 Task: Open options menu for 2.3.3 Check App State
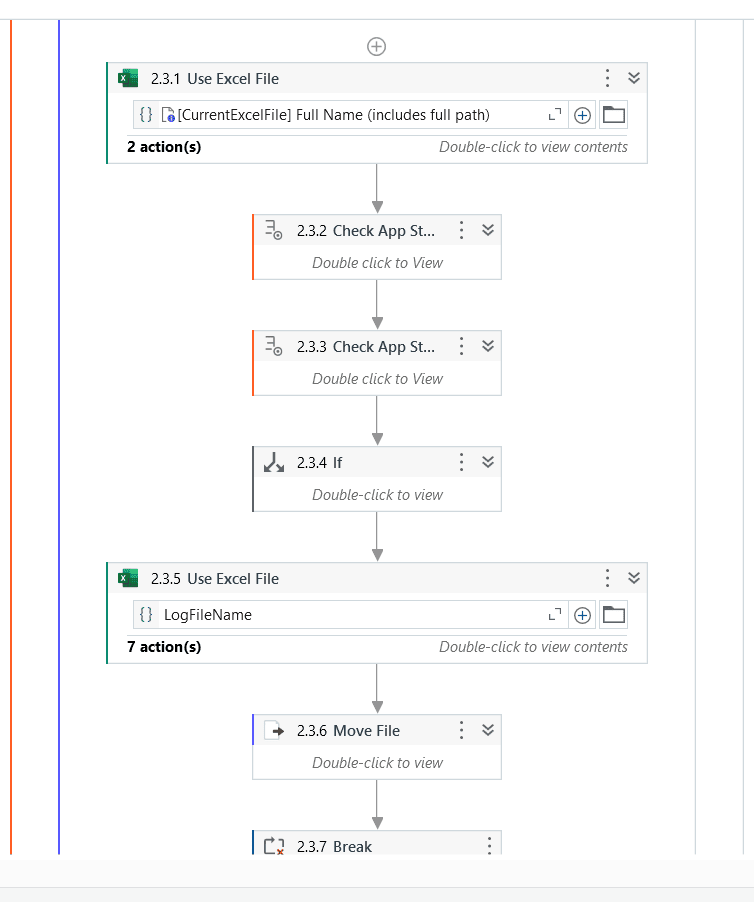coord(461,346)
